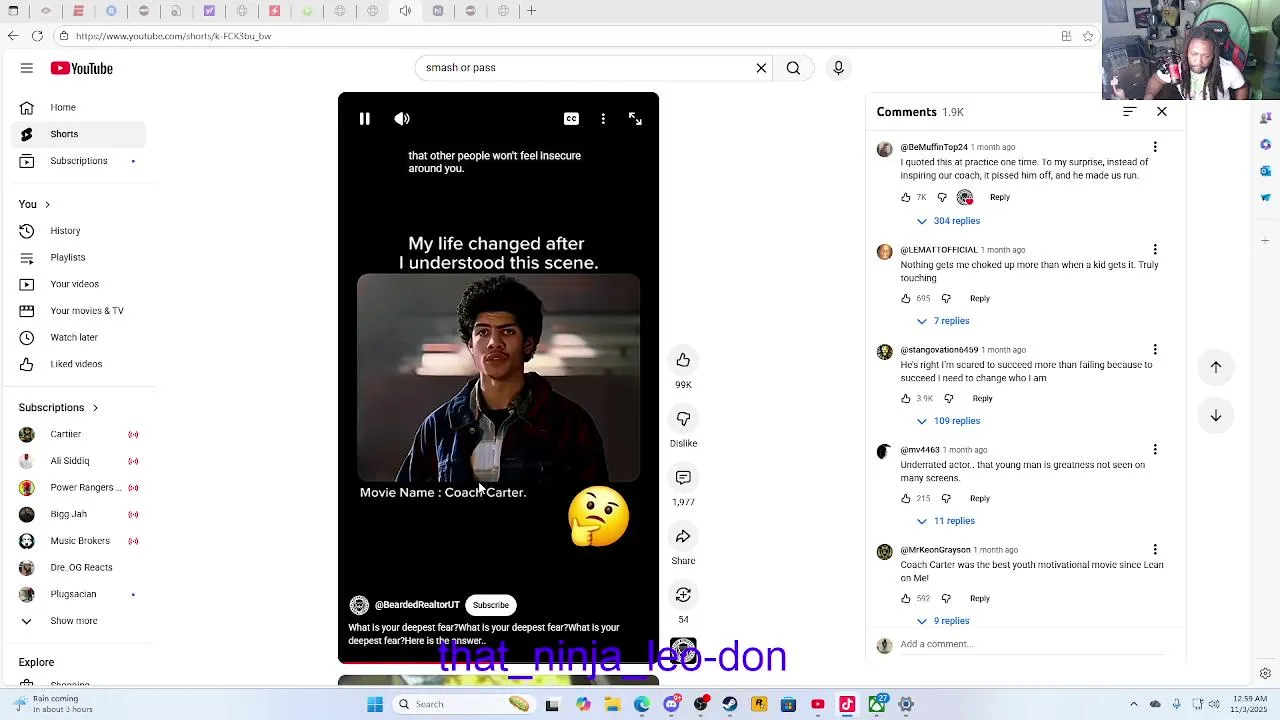Close the Comments panel

coord(1162,112)
